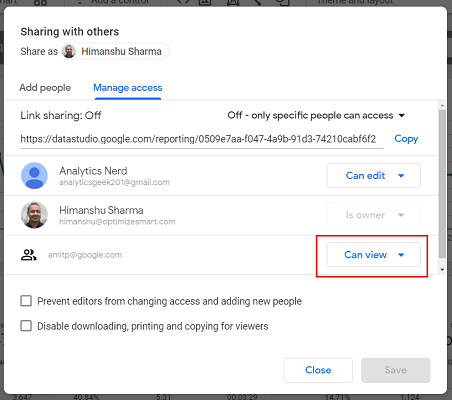Click the Analytics Nerd avatar icon
452x400 pixels.
(34, 176)
